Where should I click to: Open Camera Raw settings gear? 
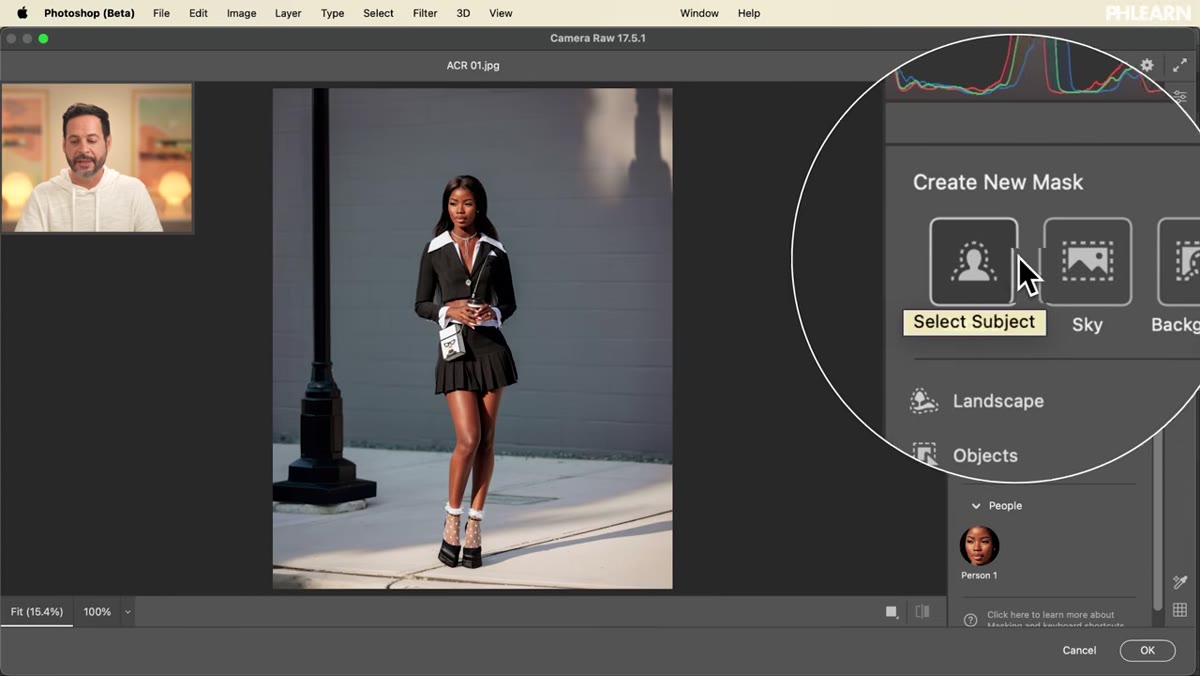point(1147,65)
